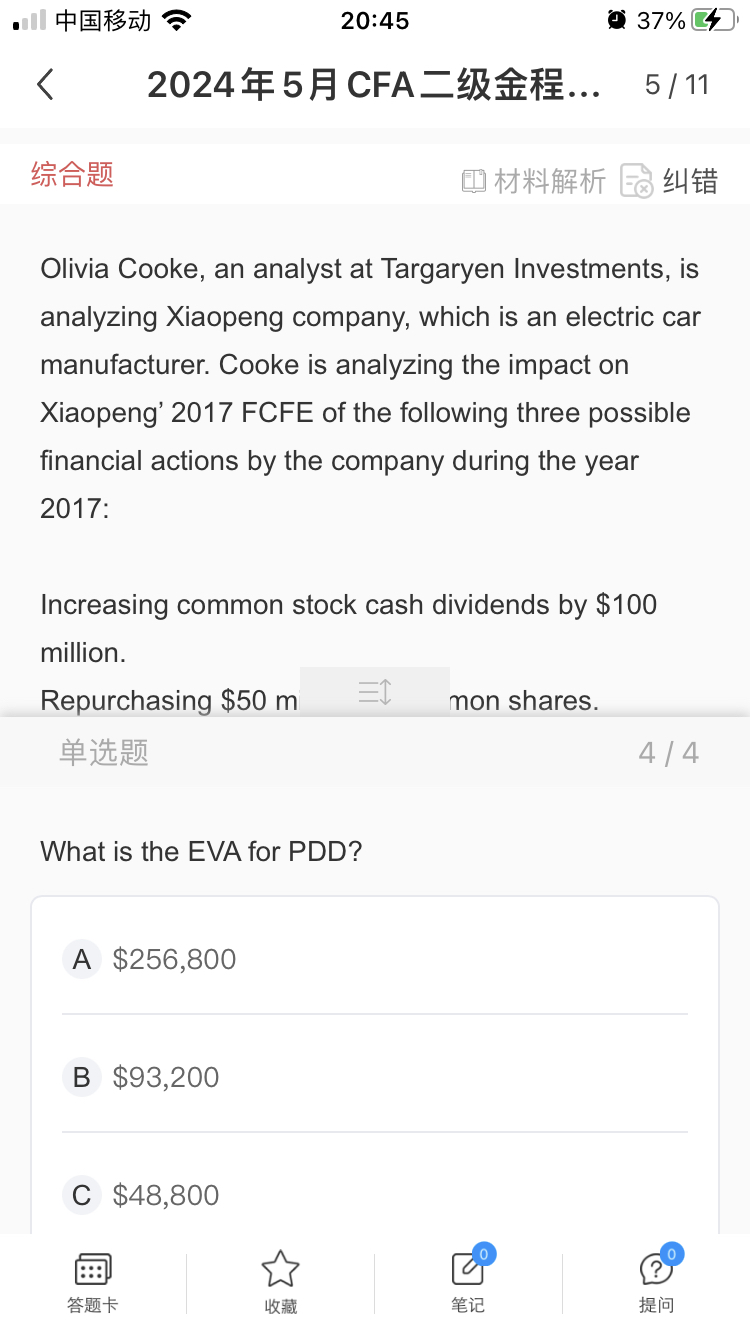Tap the 材料解析 text link
The image size is (750, 1334).
550,181
